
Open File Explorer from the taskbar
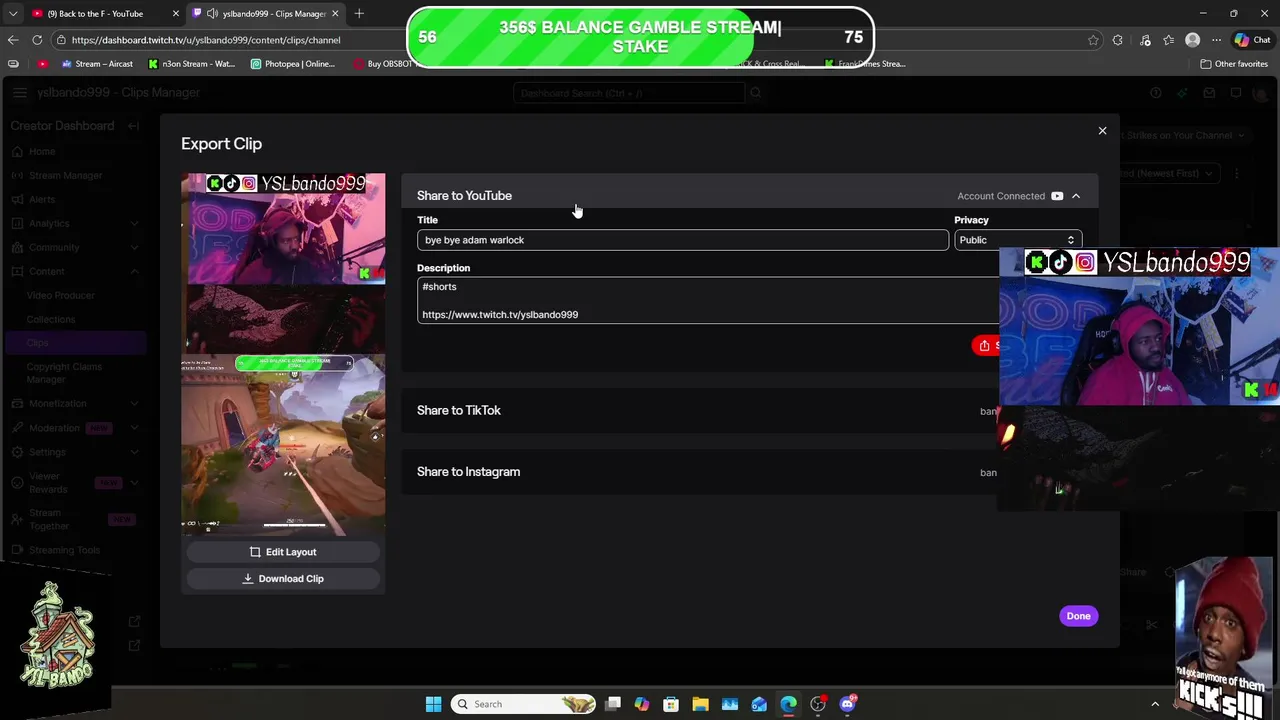(x=700, y=704)
